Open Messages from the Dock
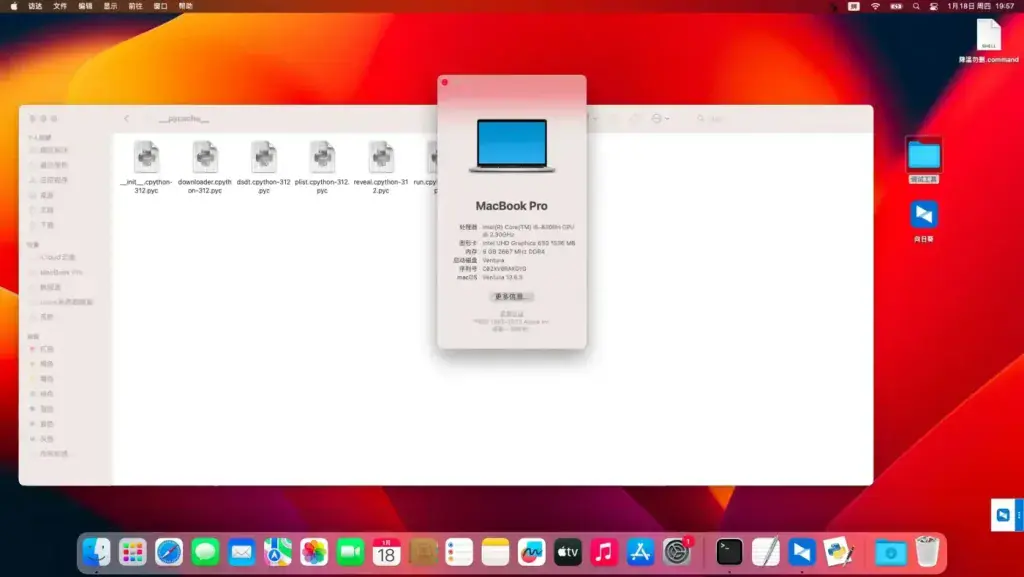1024x577 pixels. (x=205, y=553)
